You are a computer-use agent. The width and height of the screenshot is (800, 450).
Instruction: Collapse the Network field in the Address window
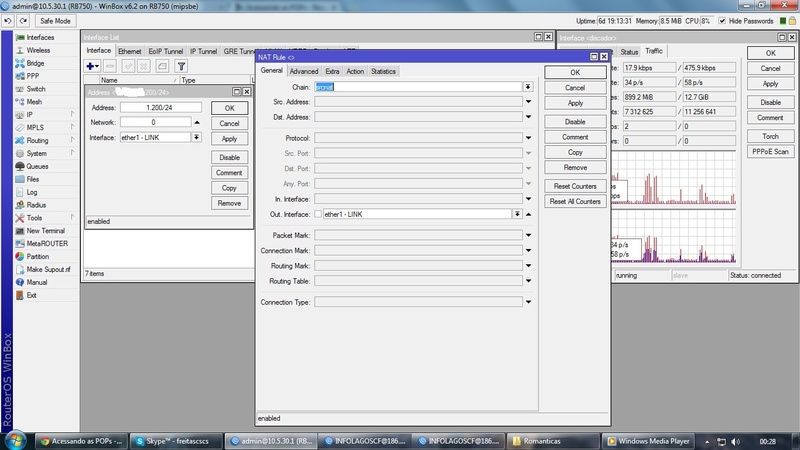[x=197, y=122]
